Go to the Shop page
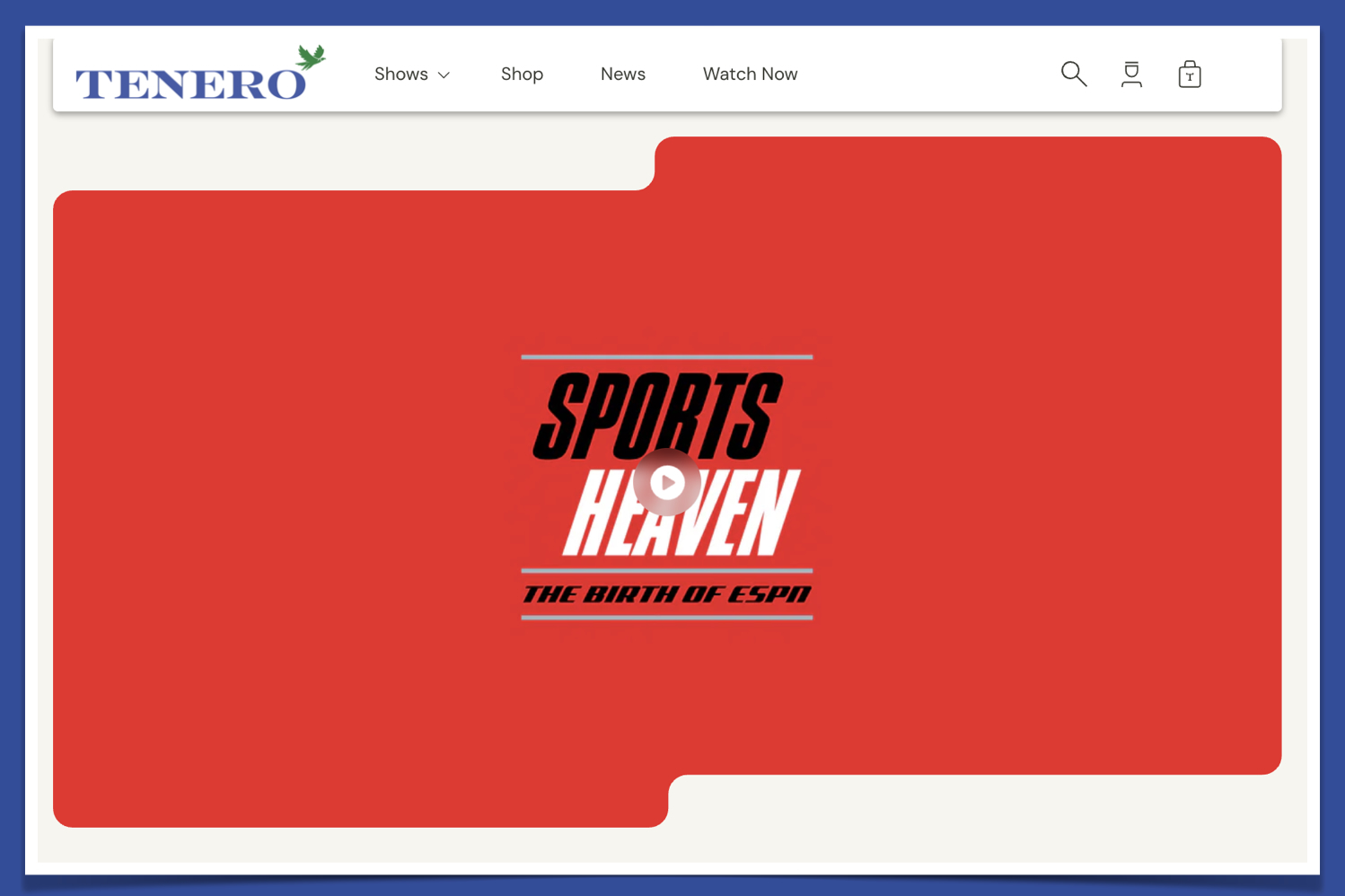 pyautogui.click(x=522, y=75)
